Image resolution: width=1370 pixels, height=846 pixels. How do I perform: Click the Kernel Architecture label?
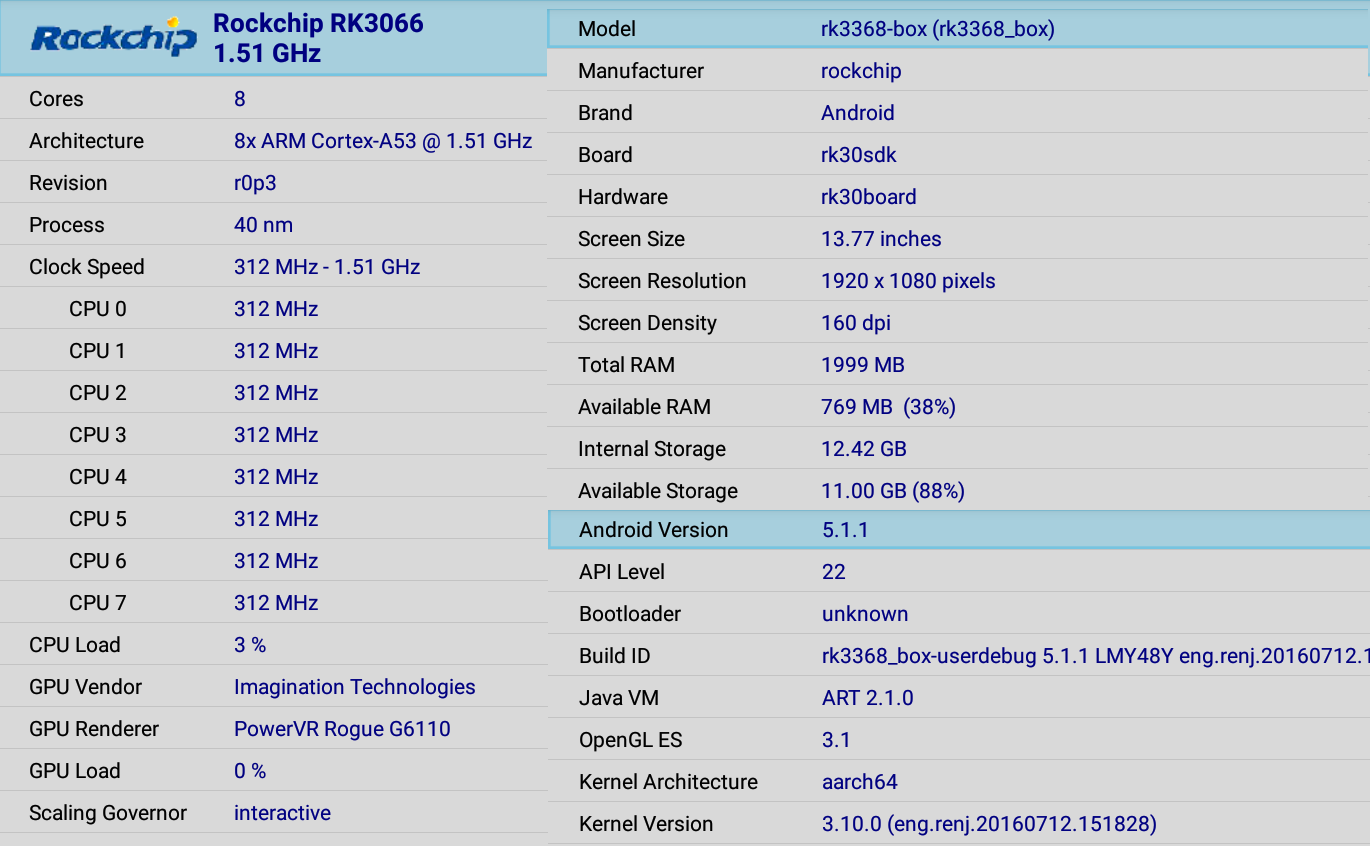pos(668,782)
